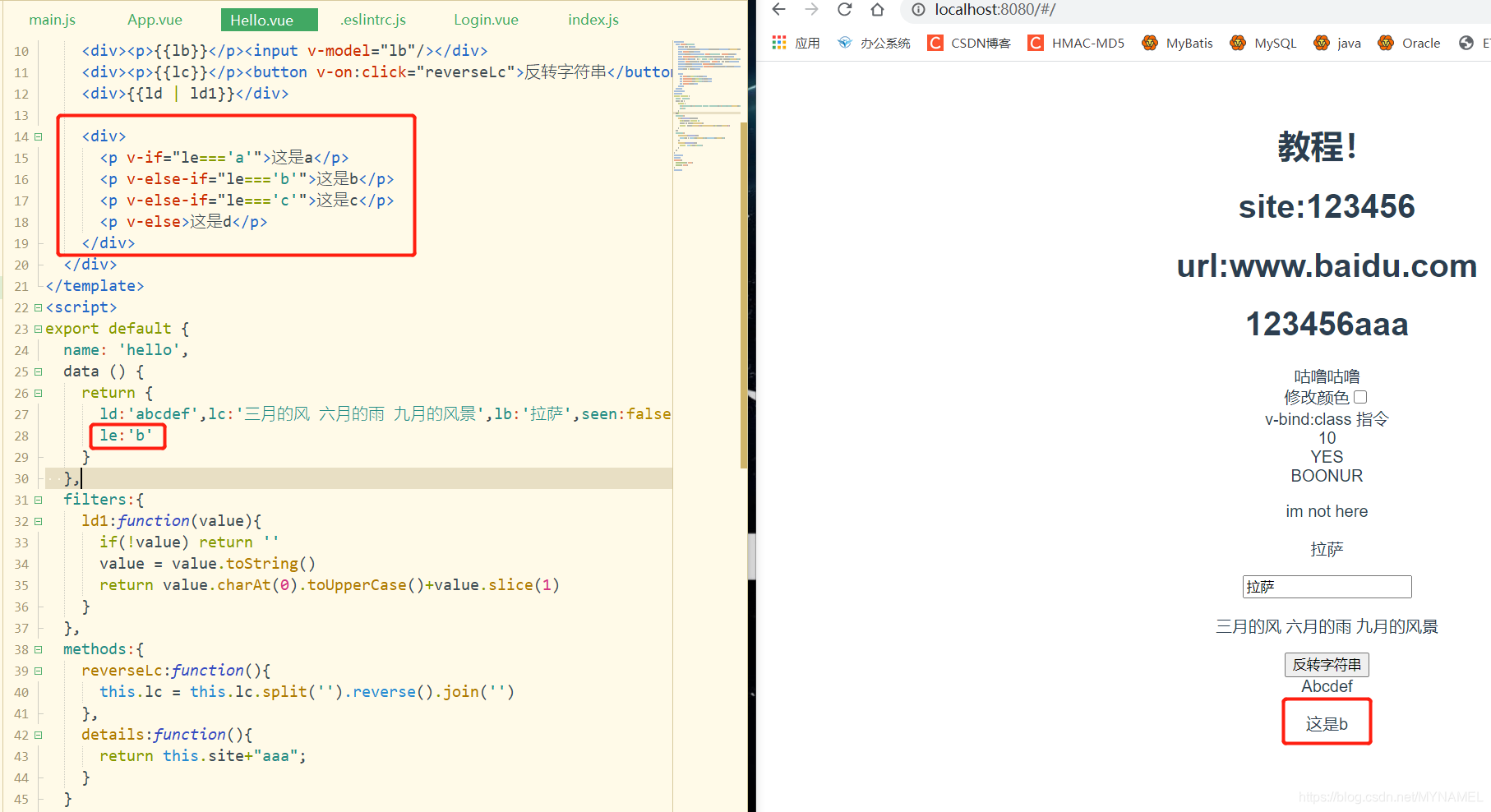View site information icon in address bar
The width and height of the screenshot is (1491, 812).
pos(918,10)
